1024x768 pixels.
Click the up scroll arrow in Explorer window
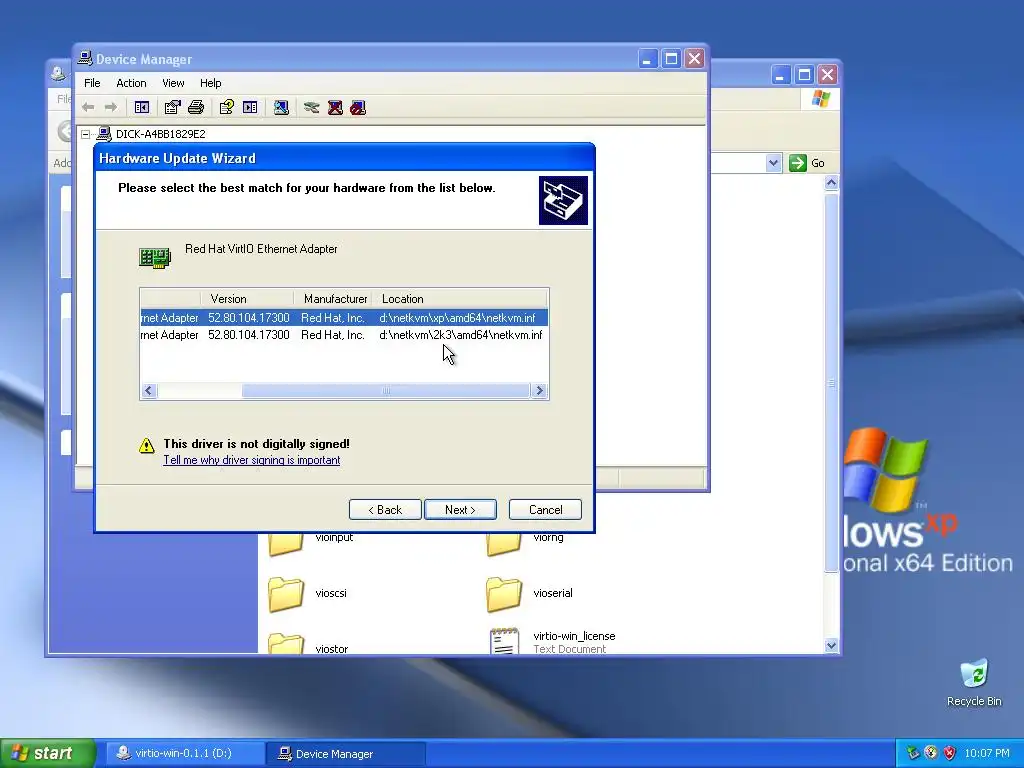tap(831, 183)
